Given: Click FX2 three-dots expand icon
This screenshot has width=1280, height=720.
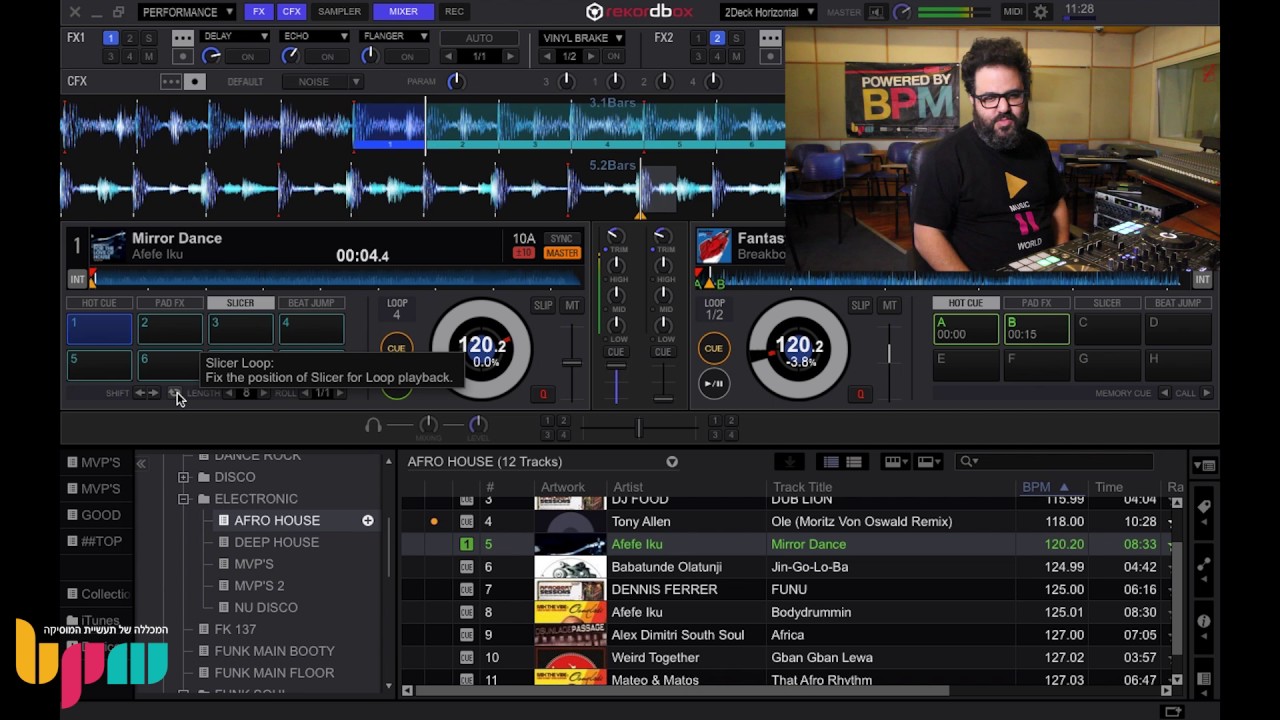Looking at the screenshot, I should click(770, 38).
